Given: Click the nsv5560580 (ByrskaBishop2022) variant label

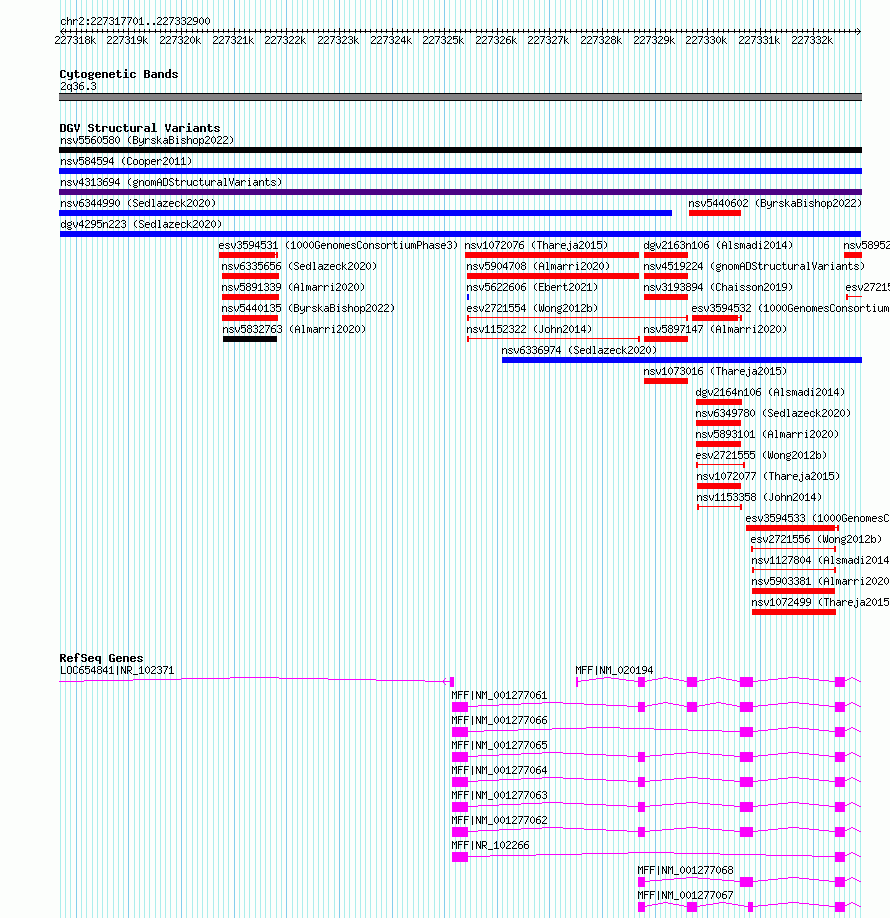Looking at the screenshot, I should coord(147,141).
